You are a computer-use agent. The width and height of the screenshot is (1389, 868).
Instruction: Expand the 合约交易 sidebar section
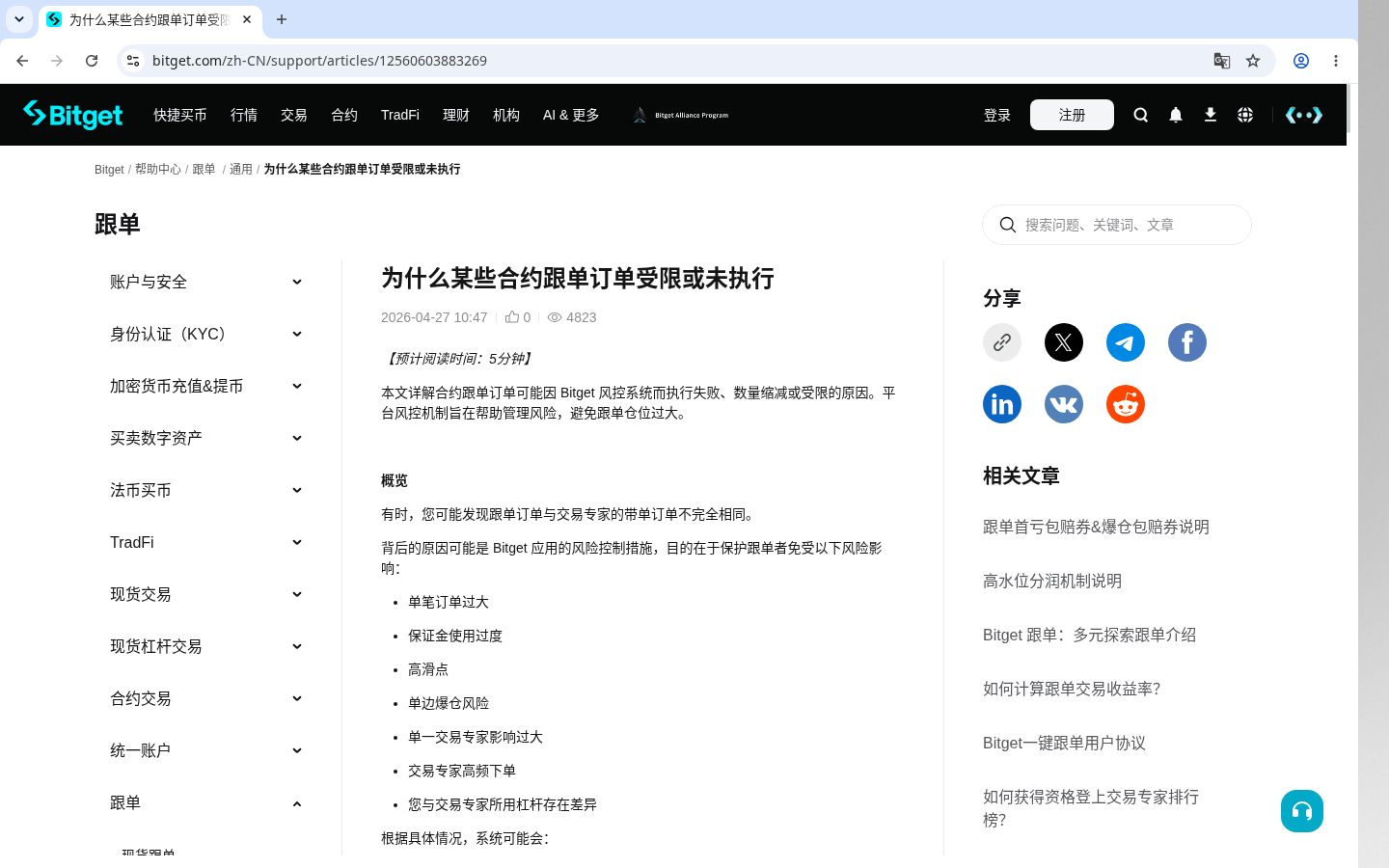pos(205,698)
